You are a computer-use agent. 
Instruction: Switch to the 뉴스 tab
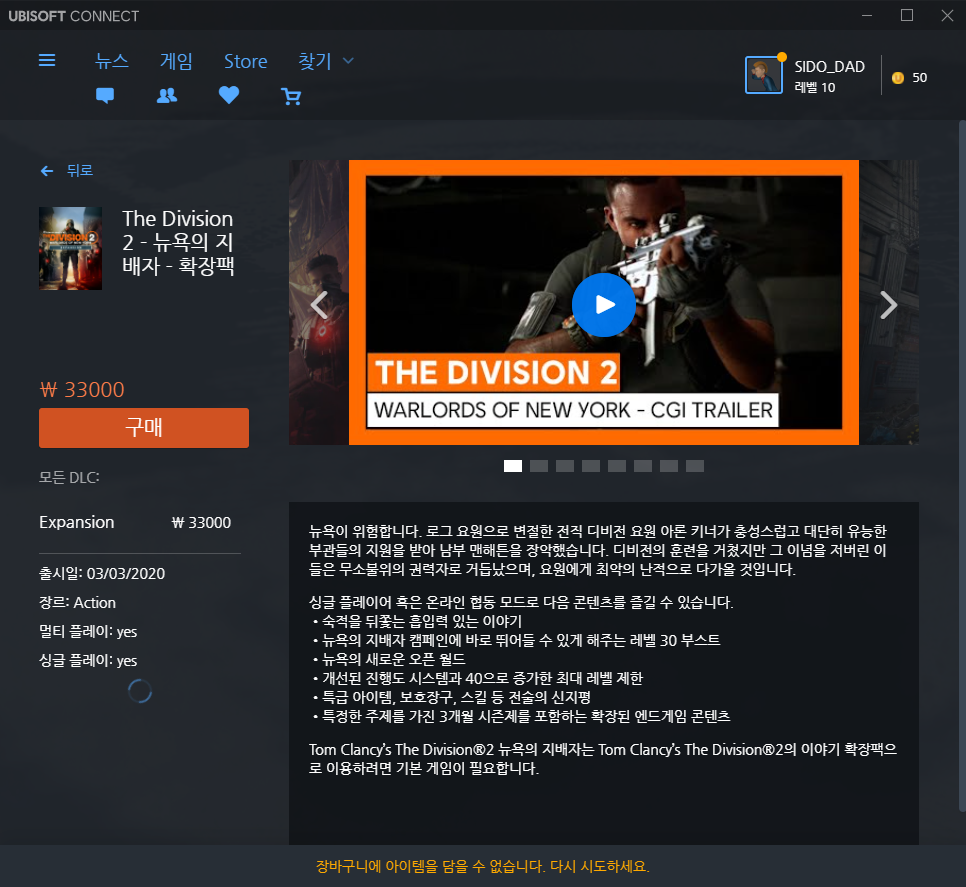pyautogui.click(x=112, y=61)
